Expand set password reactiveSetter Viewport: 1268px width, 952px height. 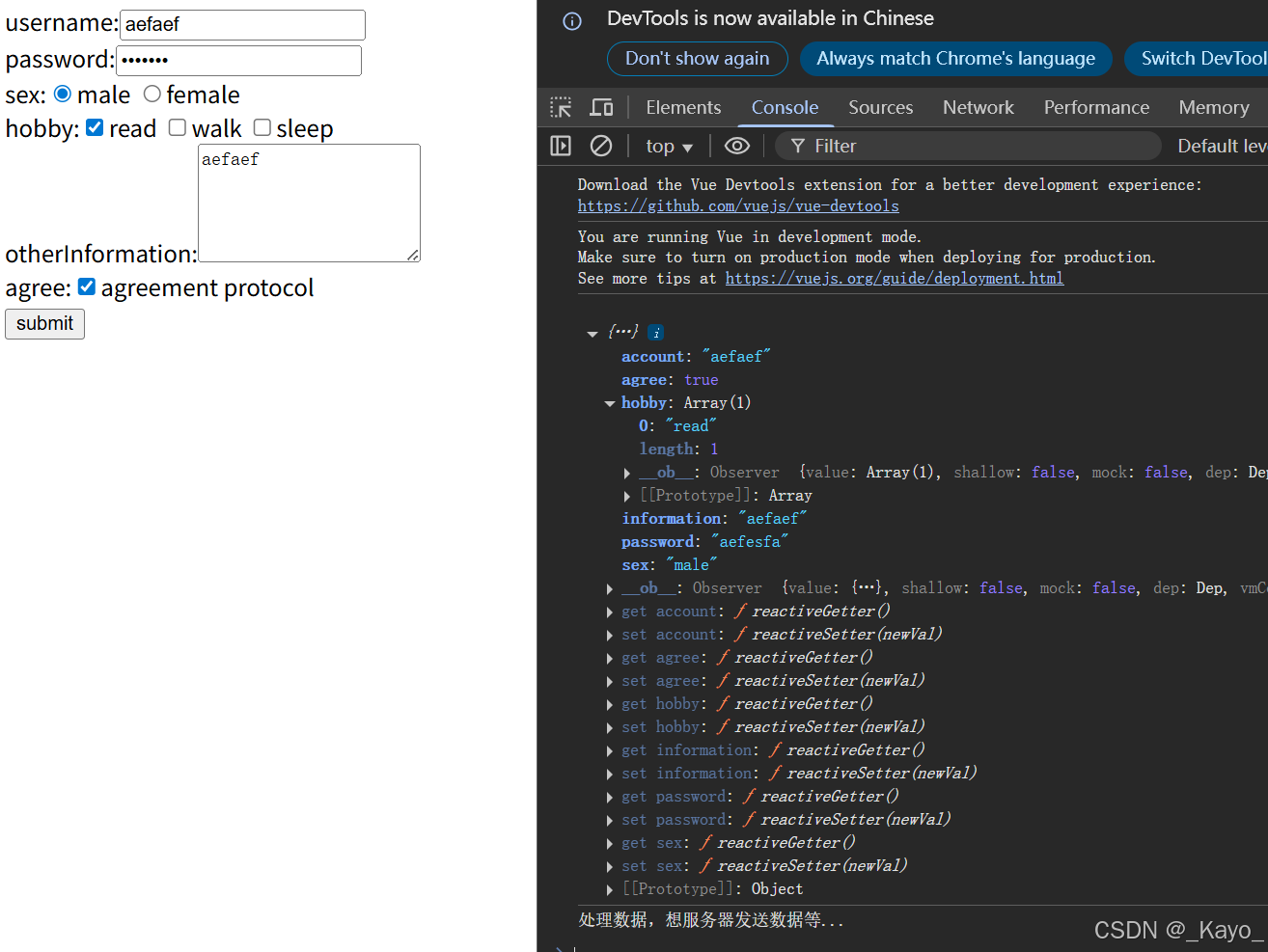pyautogui.click(x=610, y=820)
